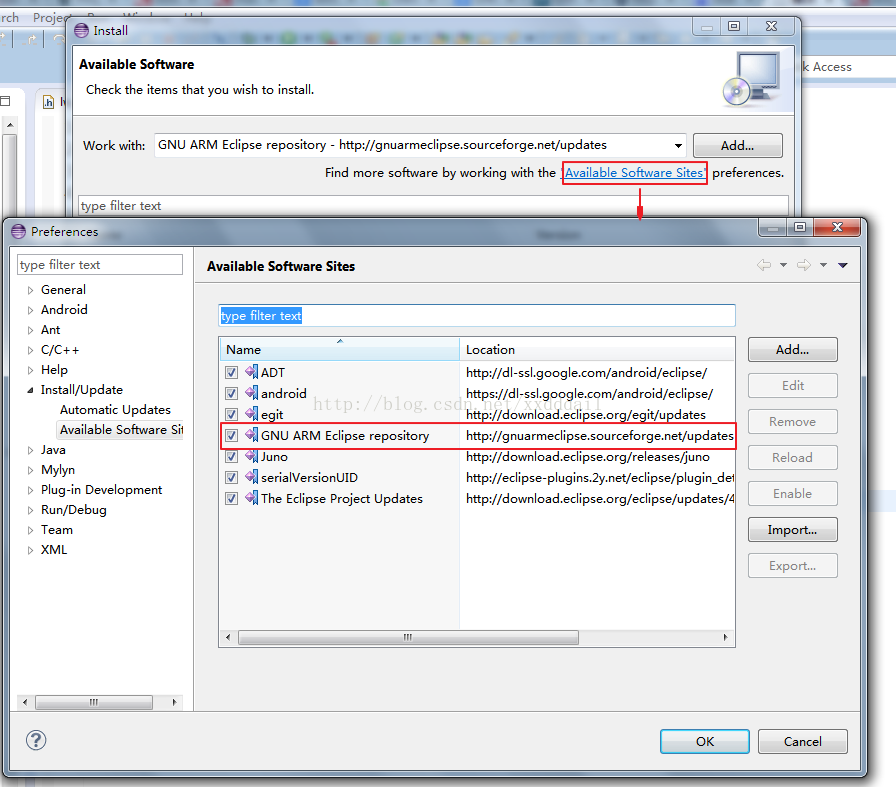The height and width of the screenshot is (787, 896).
Task: Sort sites by Location column header
Action: (x=597, y=349)
